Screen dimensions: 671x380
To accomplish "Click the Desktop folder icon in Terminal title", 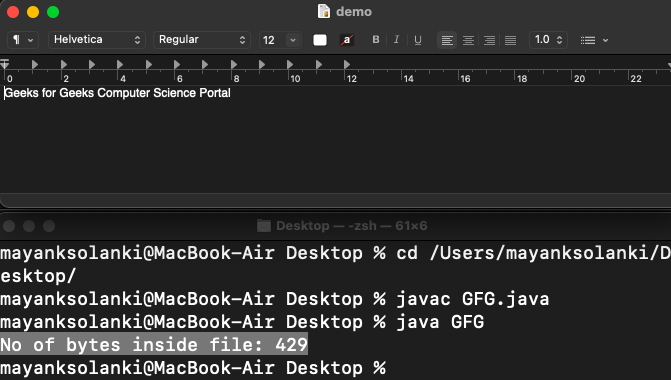I will coord(264,226).
